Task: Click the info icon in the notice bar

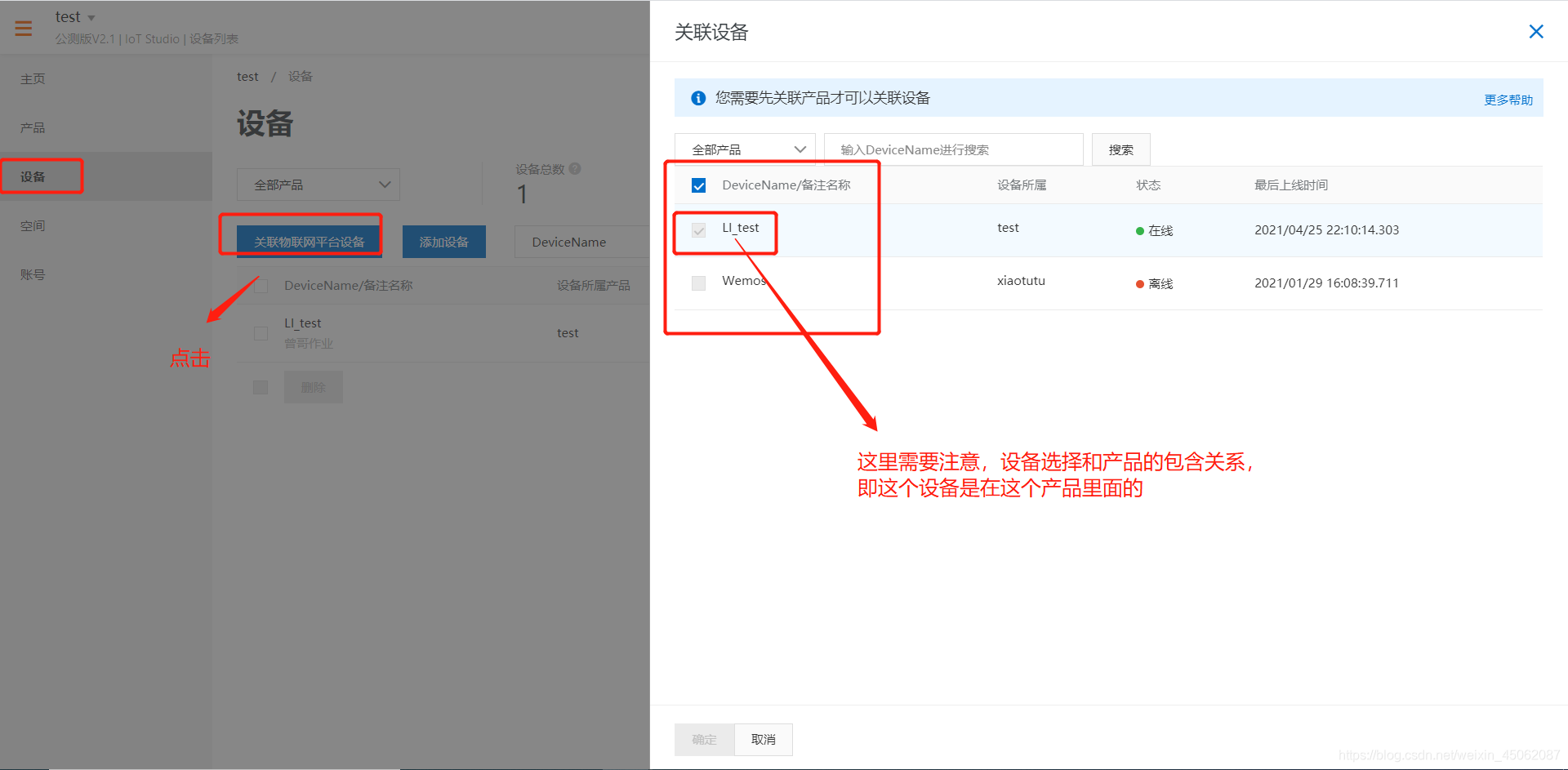Action: point(698,98)
